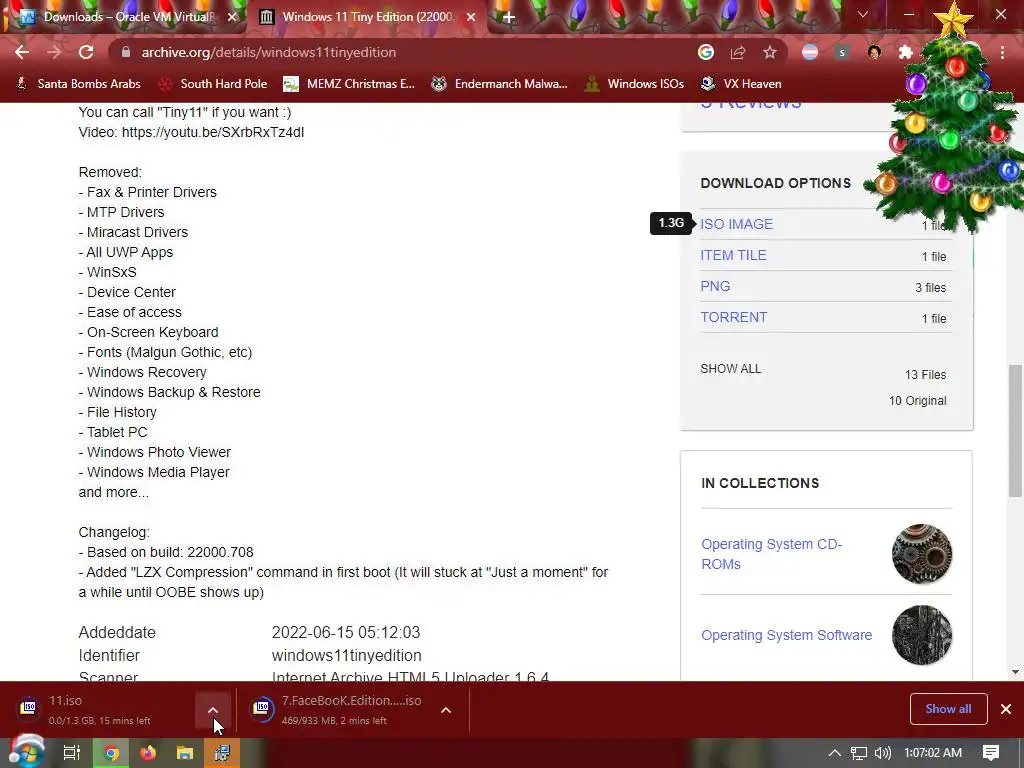Click the taskbar clock 1:07:02 AM
Screen dimensions: 1024x768
click(x=933, y=753)
